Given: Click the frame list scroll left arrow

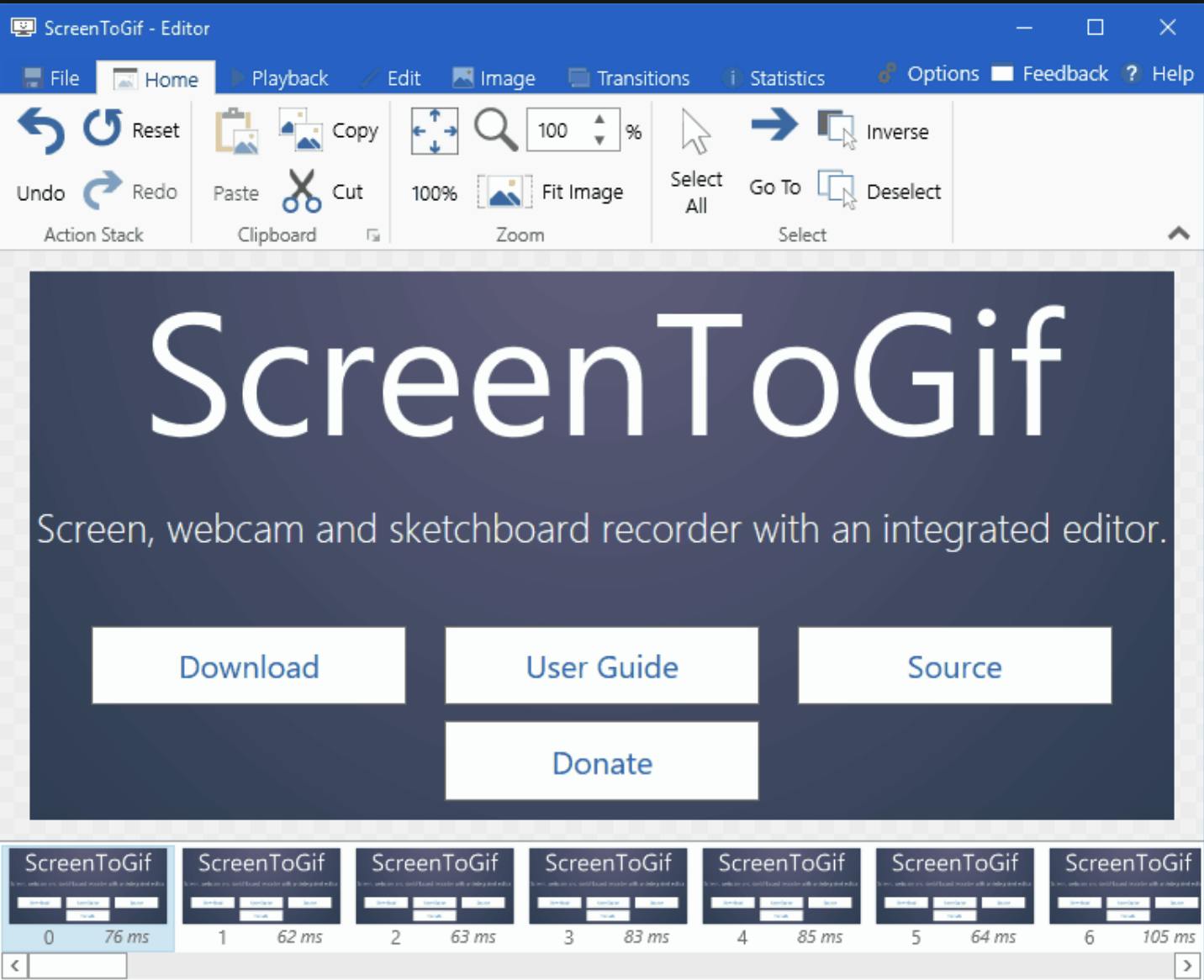Looking at the screenshot, I should tap(14, 966).
